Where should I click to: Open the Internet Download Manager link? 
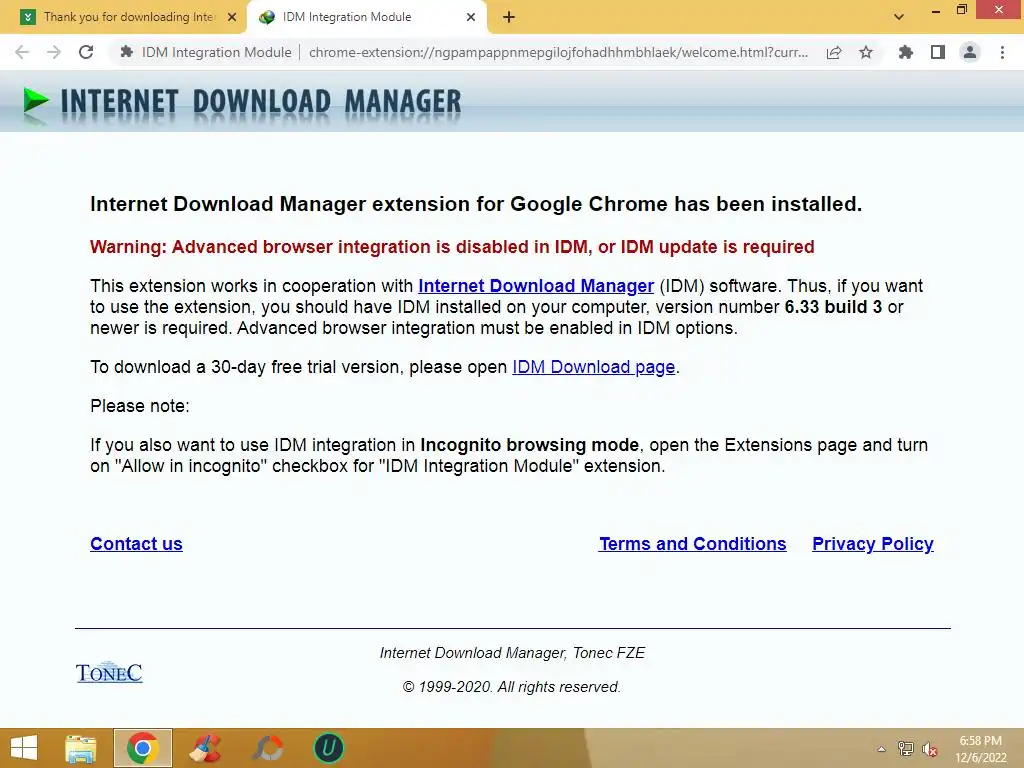(x=536, y=286)
